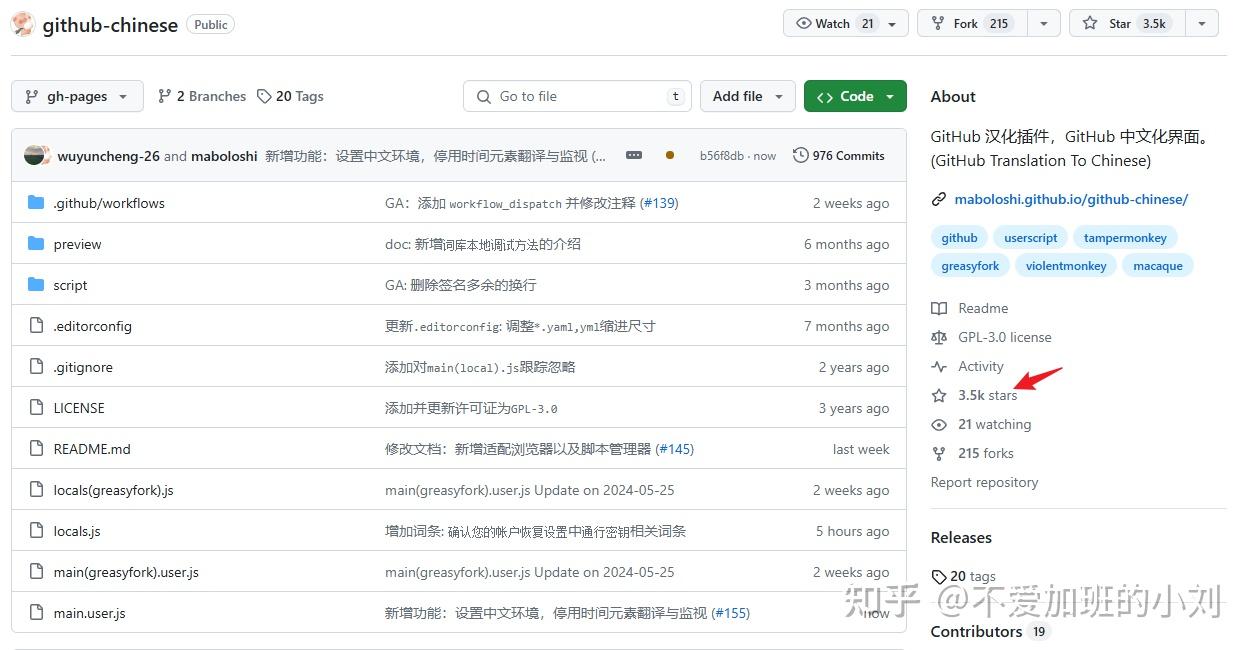Image resolution: width=1253 pixels, height=650 pixels.
Task: Toggle Watch for this repository
Action: (834, 22)
